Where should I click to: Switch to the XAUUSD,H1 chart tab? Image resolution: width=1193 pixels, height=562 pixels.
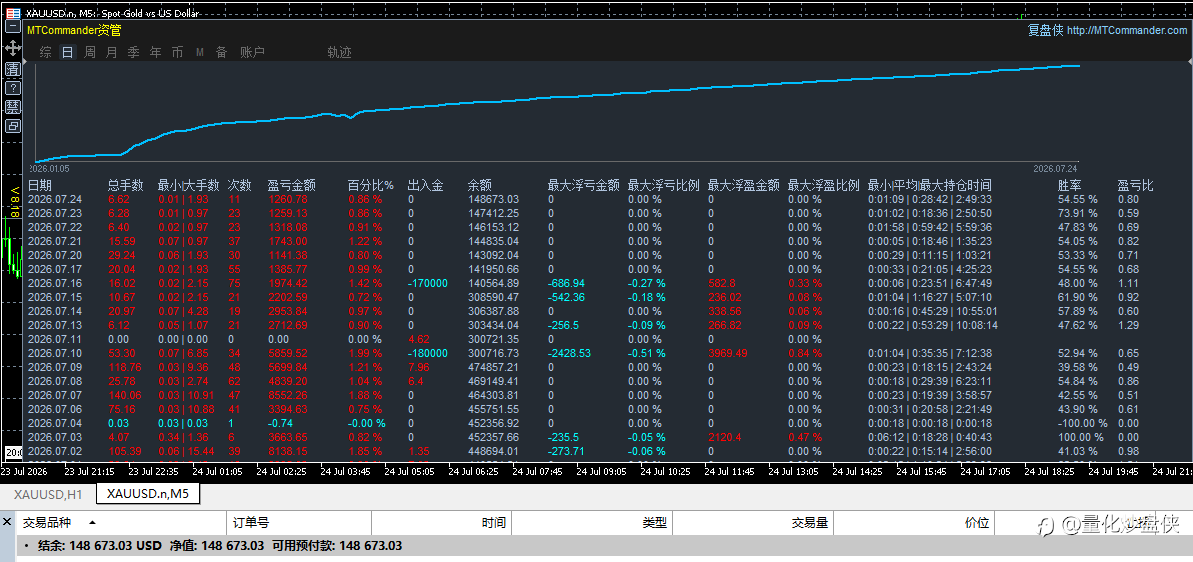(x=46, y=494)
